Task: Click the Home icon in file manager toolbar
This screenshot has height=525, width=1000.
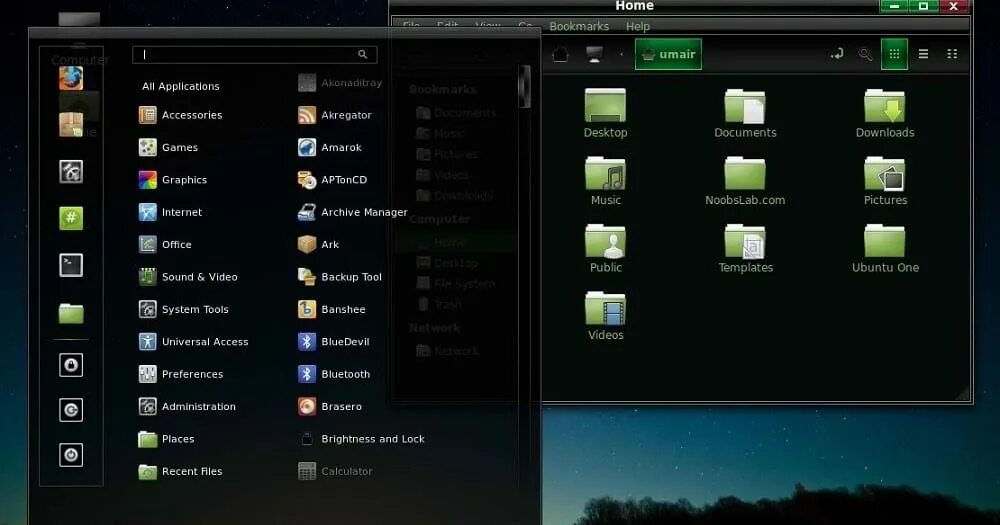Action: (x=560, y=54)
